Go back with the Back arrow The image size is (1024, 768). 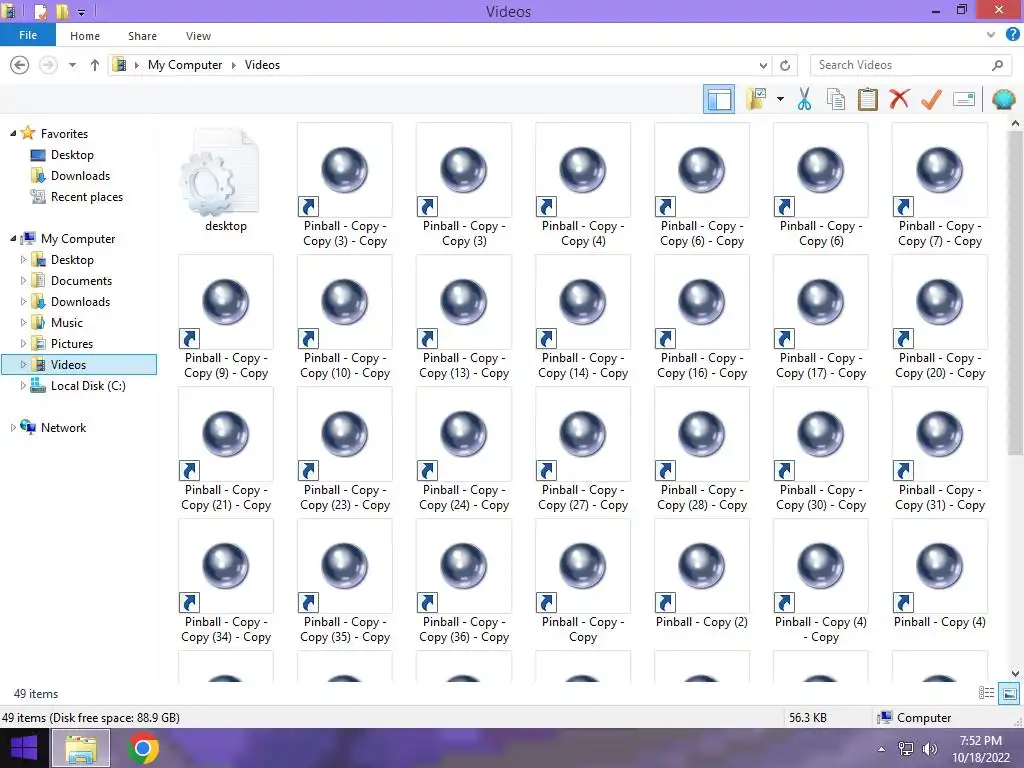(20, 65)
